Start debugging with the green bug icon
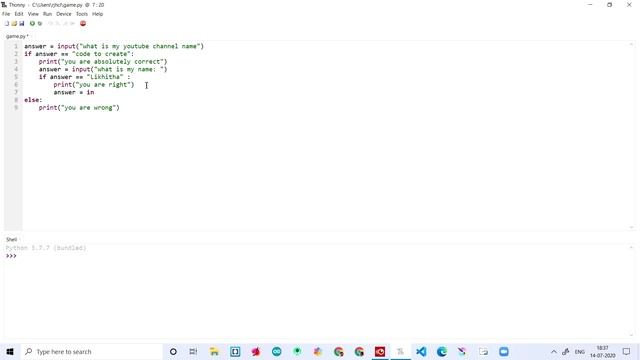The image size is (640, 360). click(40, 24)
